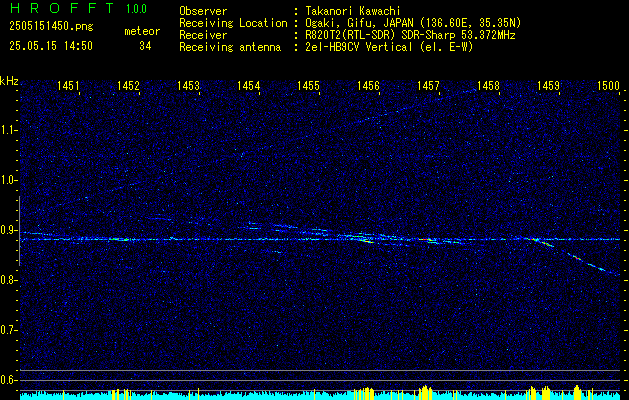This screenshot has height=400, width=629.
Task: Click the meteor label
Action: 142,31
